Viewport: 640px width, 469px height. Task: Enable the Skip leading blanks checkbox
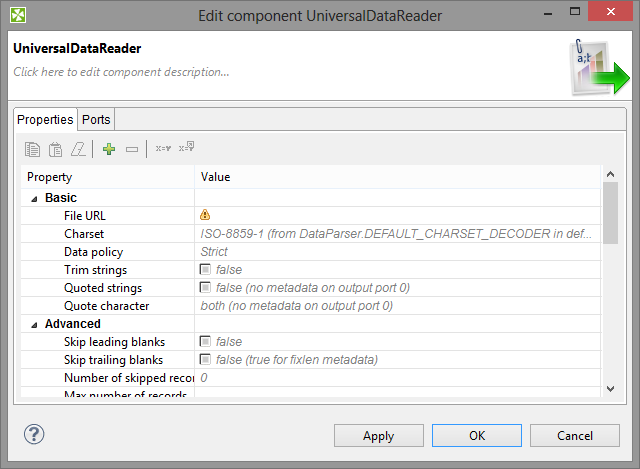coord(205,342)
